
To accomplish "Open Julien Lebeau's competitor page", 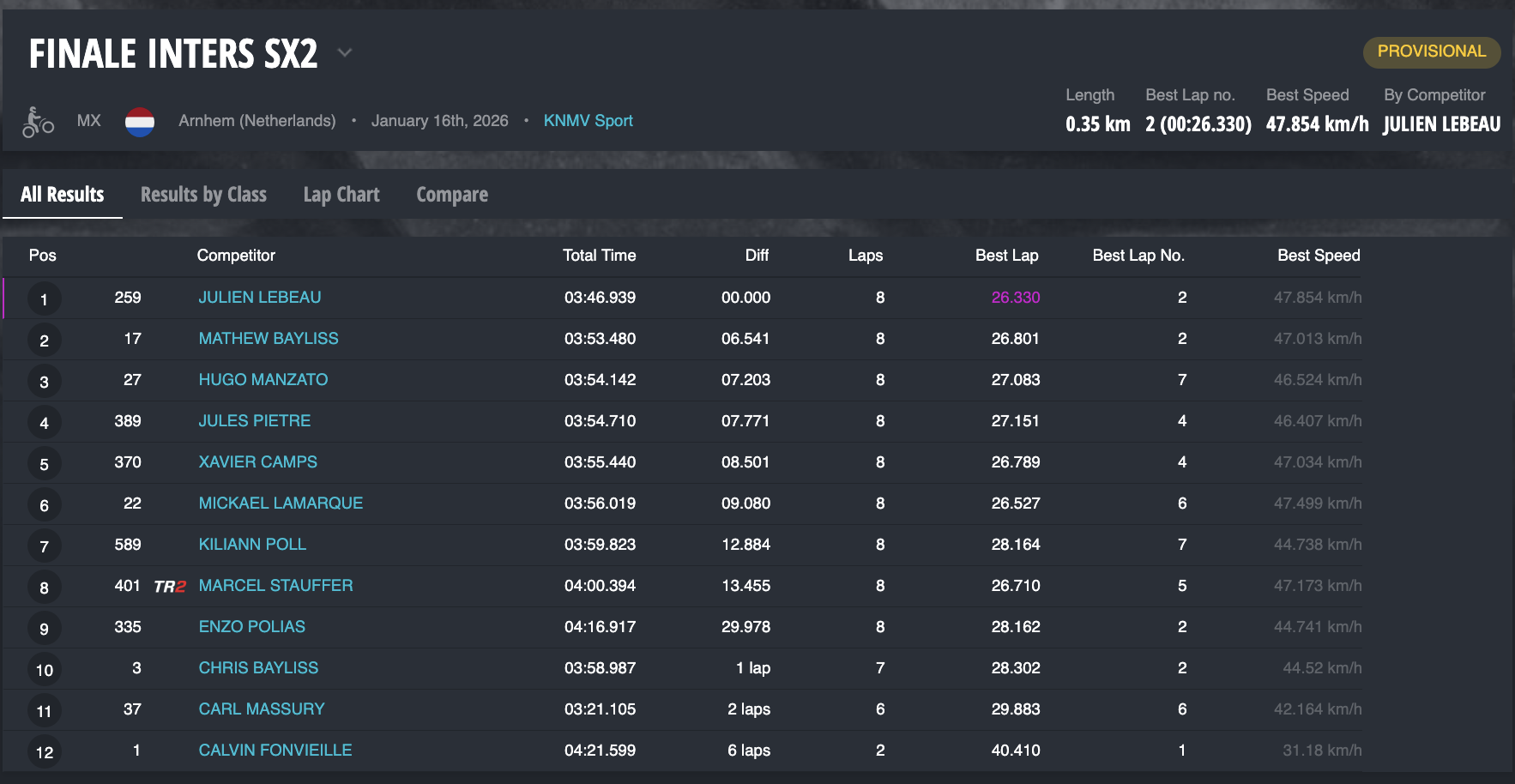I will coord(260,298).
